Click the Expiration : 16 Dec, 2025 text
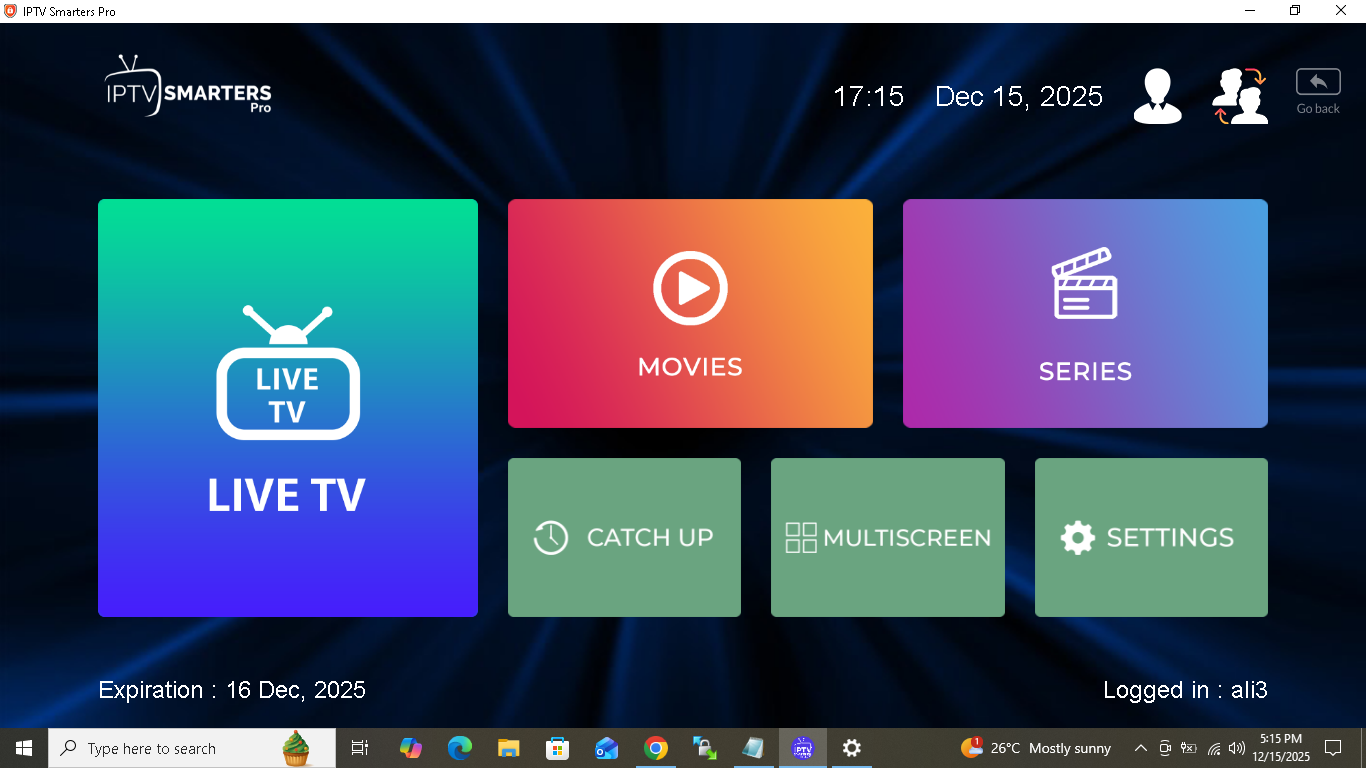The image size is (1366, 768). tap(232, 690)
